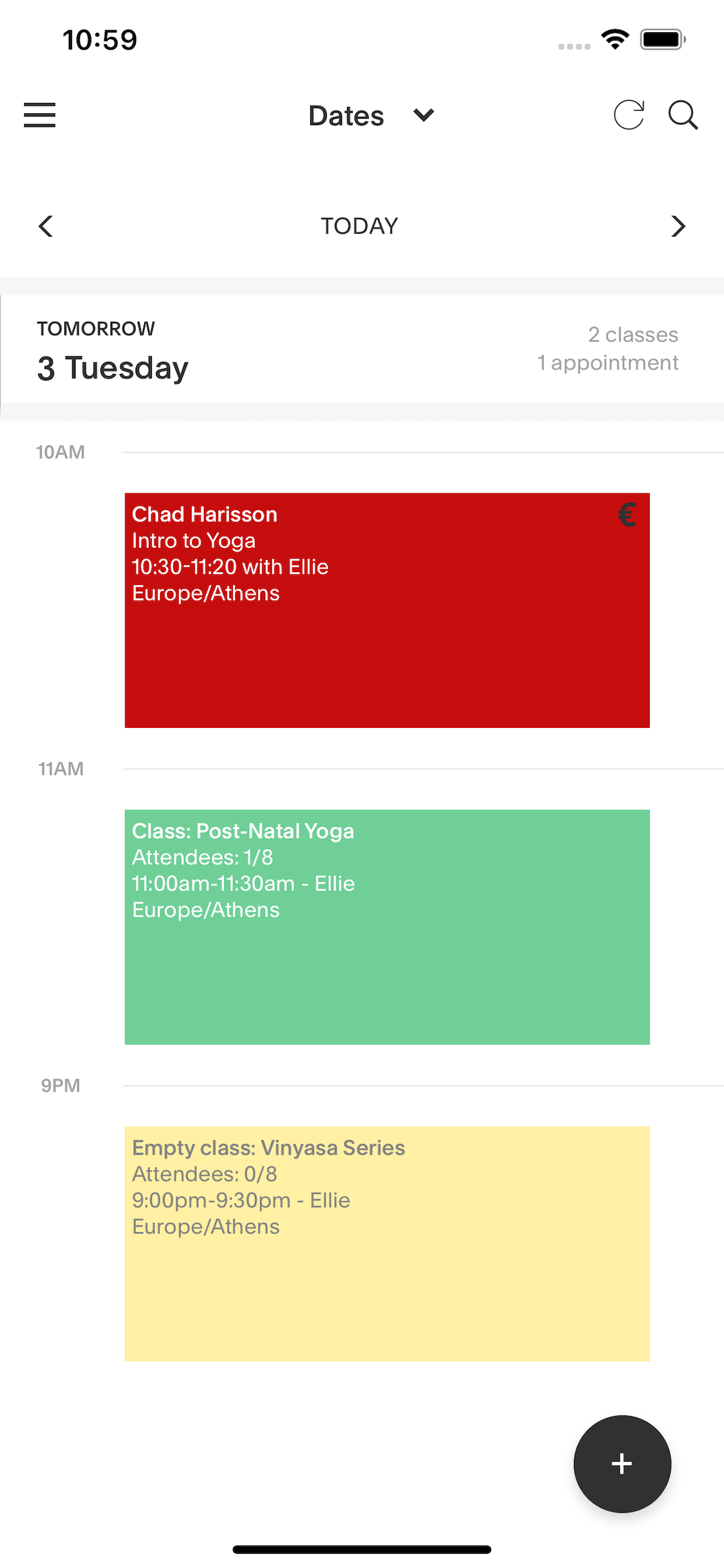Go to previous day arrow

pyautogui.click(x=46, y=226)
